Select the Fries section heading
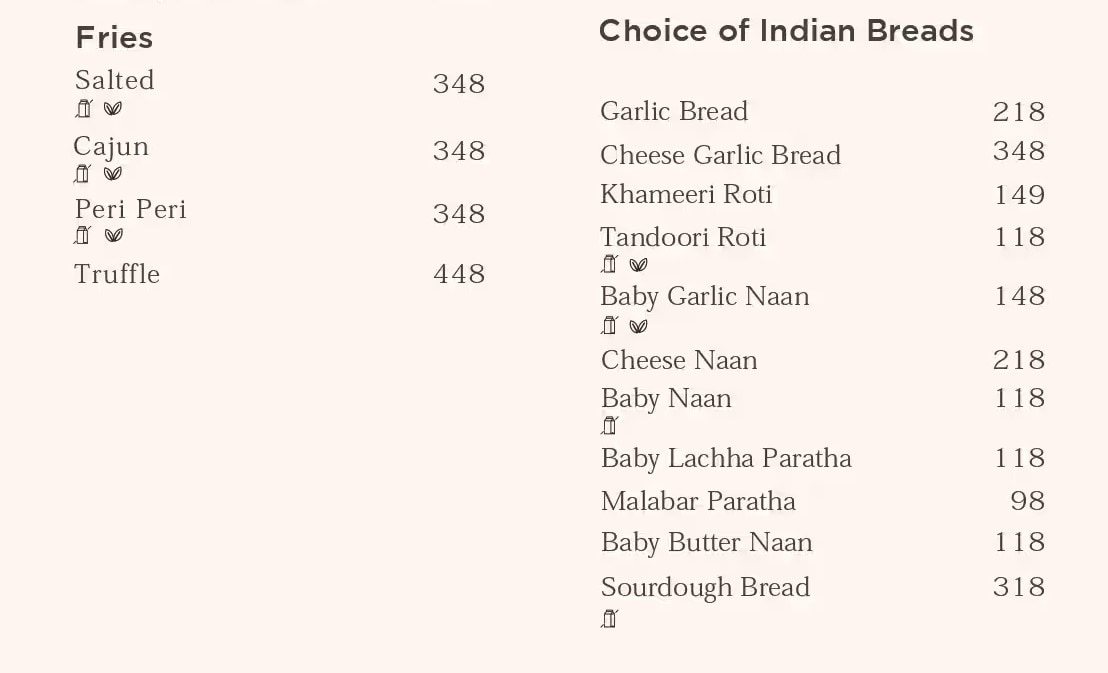 coord(114,38)
